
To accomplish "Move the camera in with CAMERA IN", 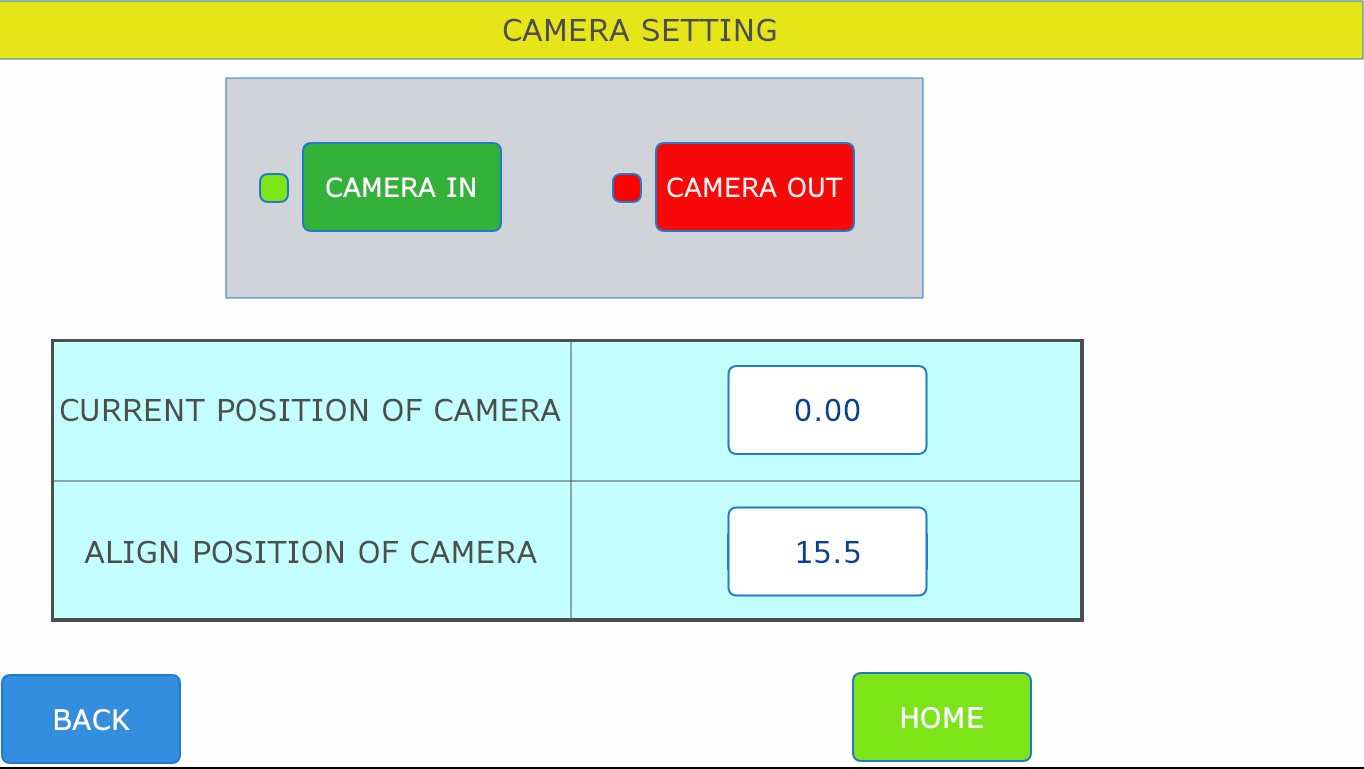I will click(x=402, y=187).
